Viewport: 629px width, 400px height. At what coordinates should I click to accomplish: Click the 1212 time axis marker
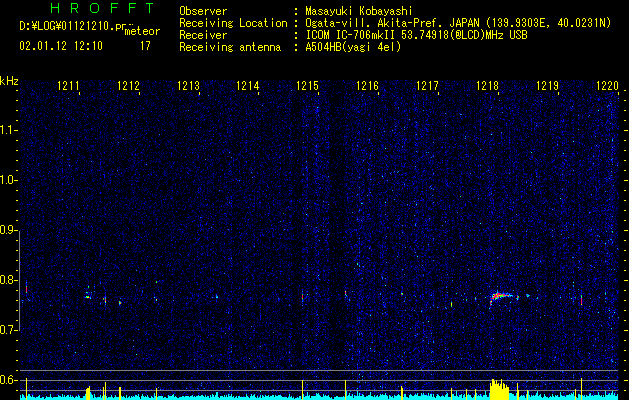click(128, 86)
